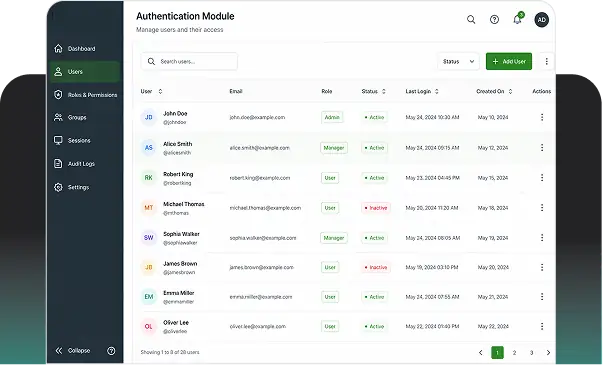Open actions menu for Oliver Lee
This screenshot has width=603, height=365.
tap(542, 327)
